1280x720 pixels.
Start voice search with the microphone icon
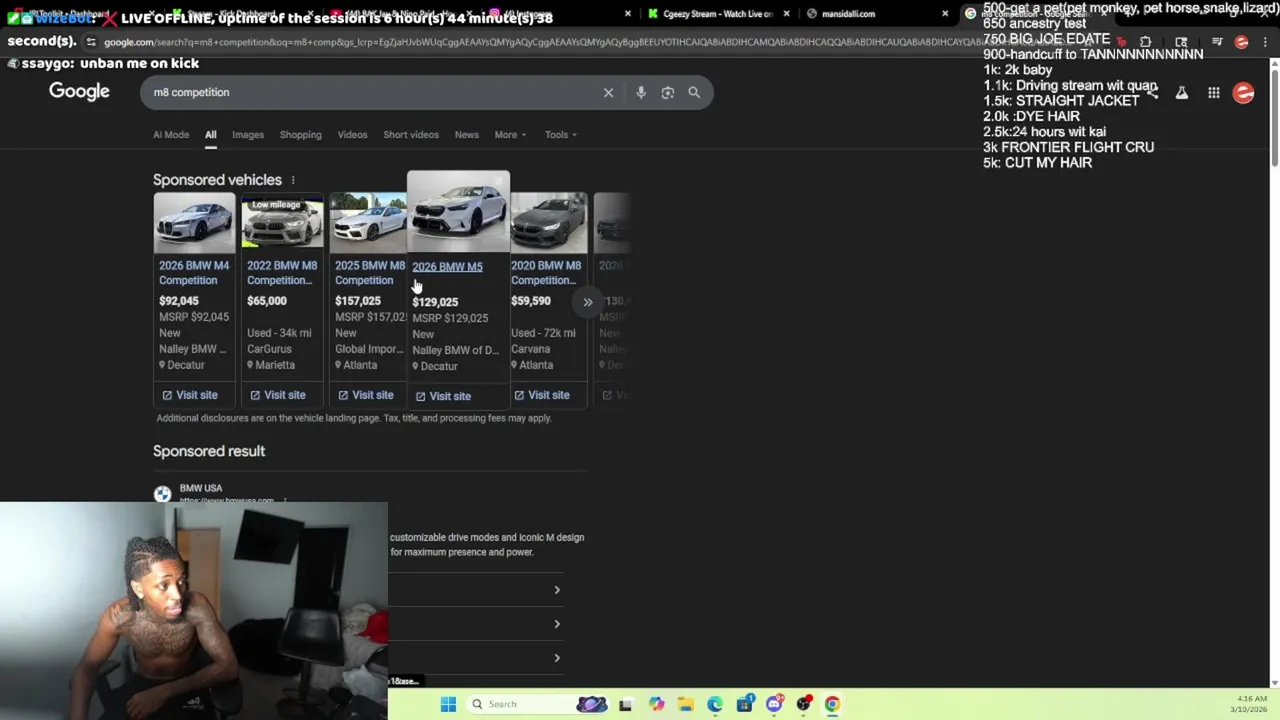pos(641,92)
